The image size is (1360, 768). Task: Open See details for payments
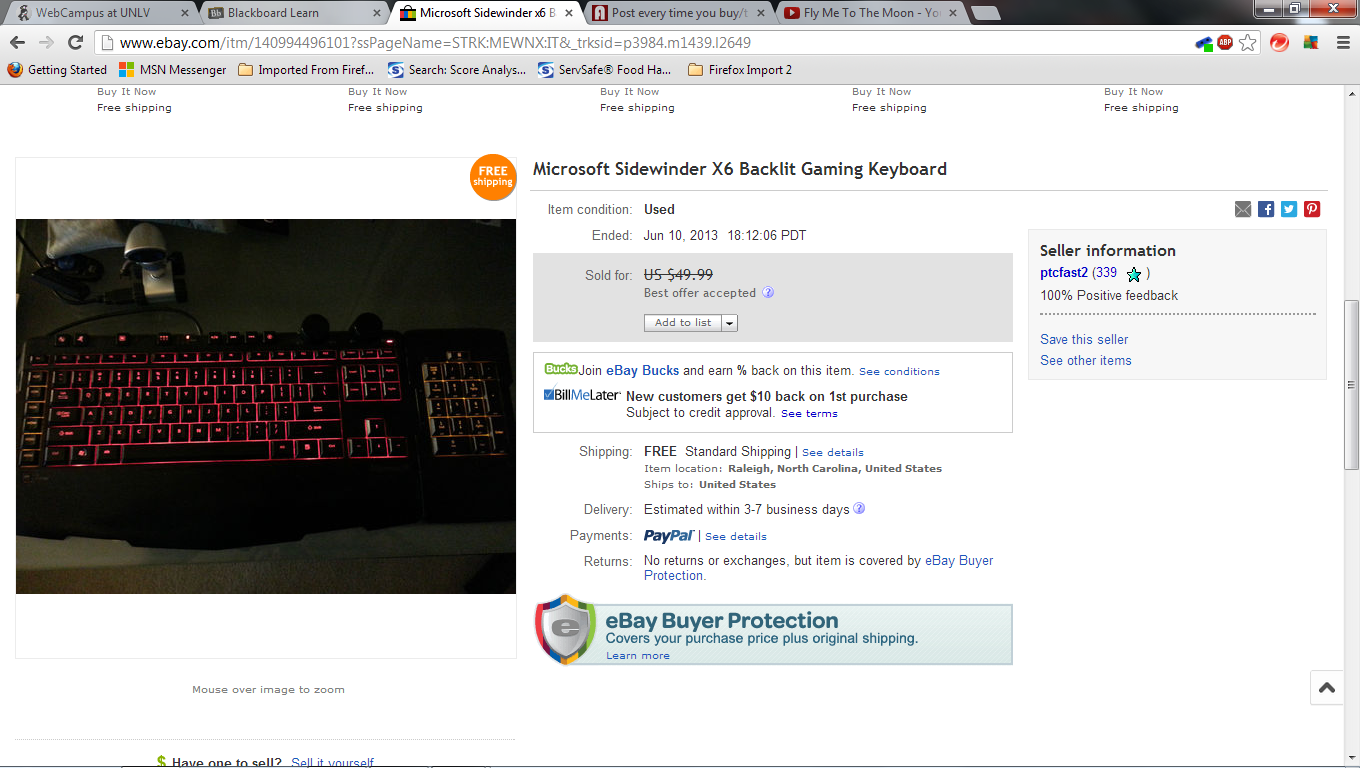[x=736, y=536]
